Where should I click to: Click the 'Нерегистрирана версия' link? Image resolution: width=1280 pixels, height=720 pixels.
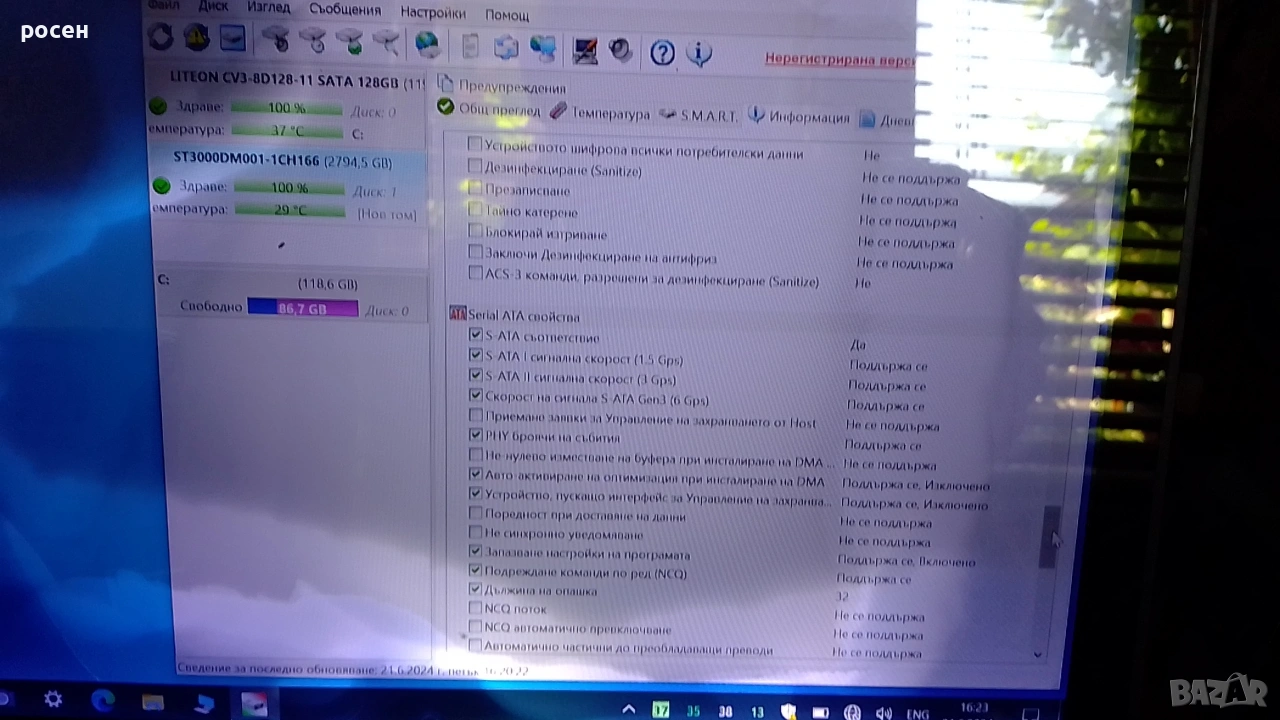click(838, 59)
